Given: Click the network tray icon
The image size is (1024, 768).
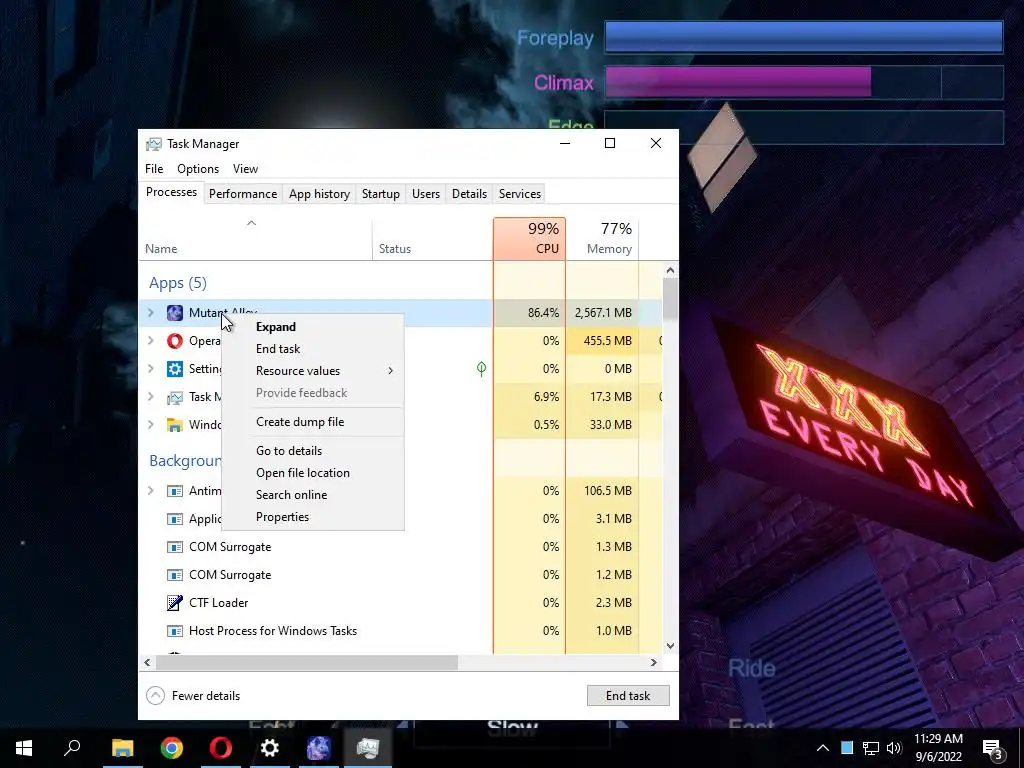Looking at the screenshot, I should pyautogui.click(x=871, y=748).
